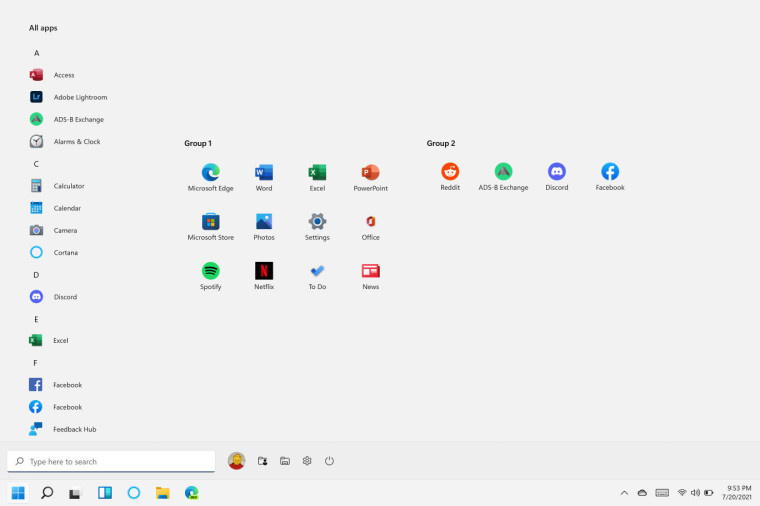Click the letter E section header
Screen dimensions: 760x506
36,319
